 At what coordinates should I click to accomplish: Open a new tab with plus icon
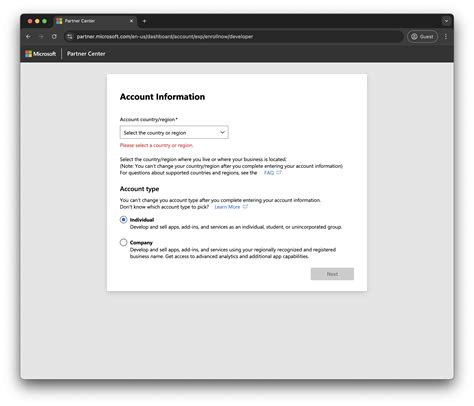click(144, 21)
